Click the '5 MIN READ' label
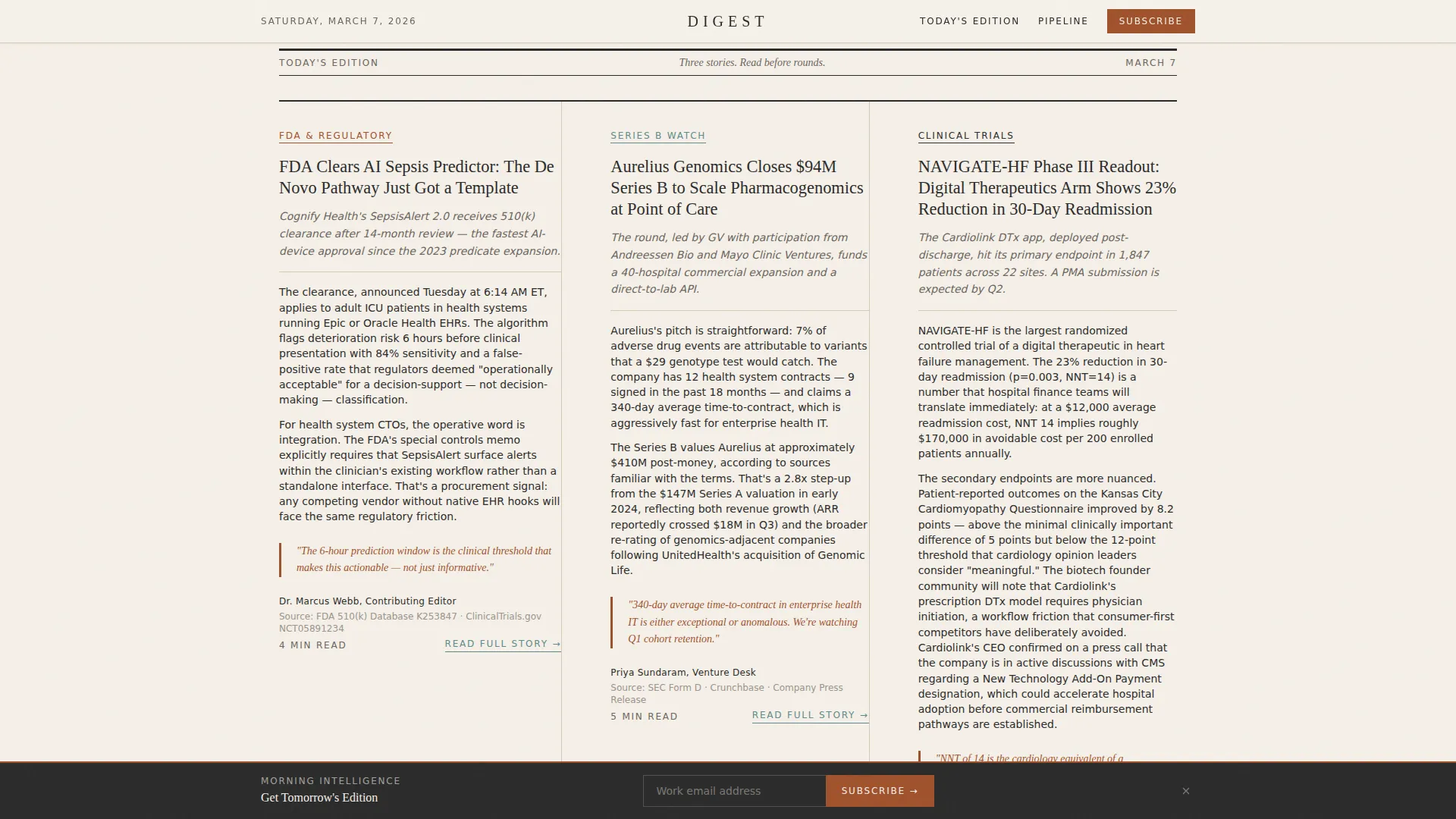Viewport: 1456px width, 819px height. (644, 717)
